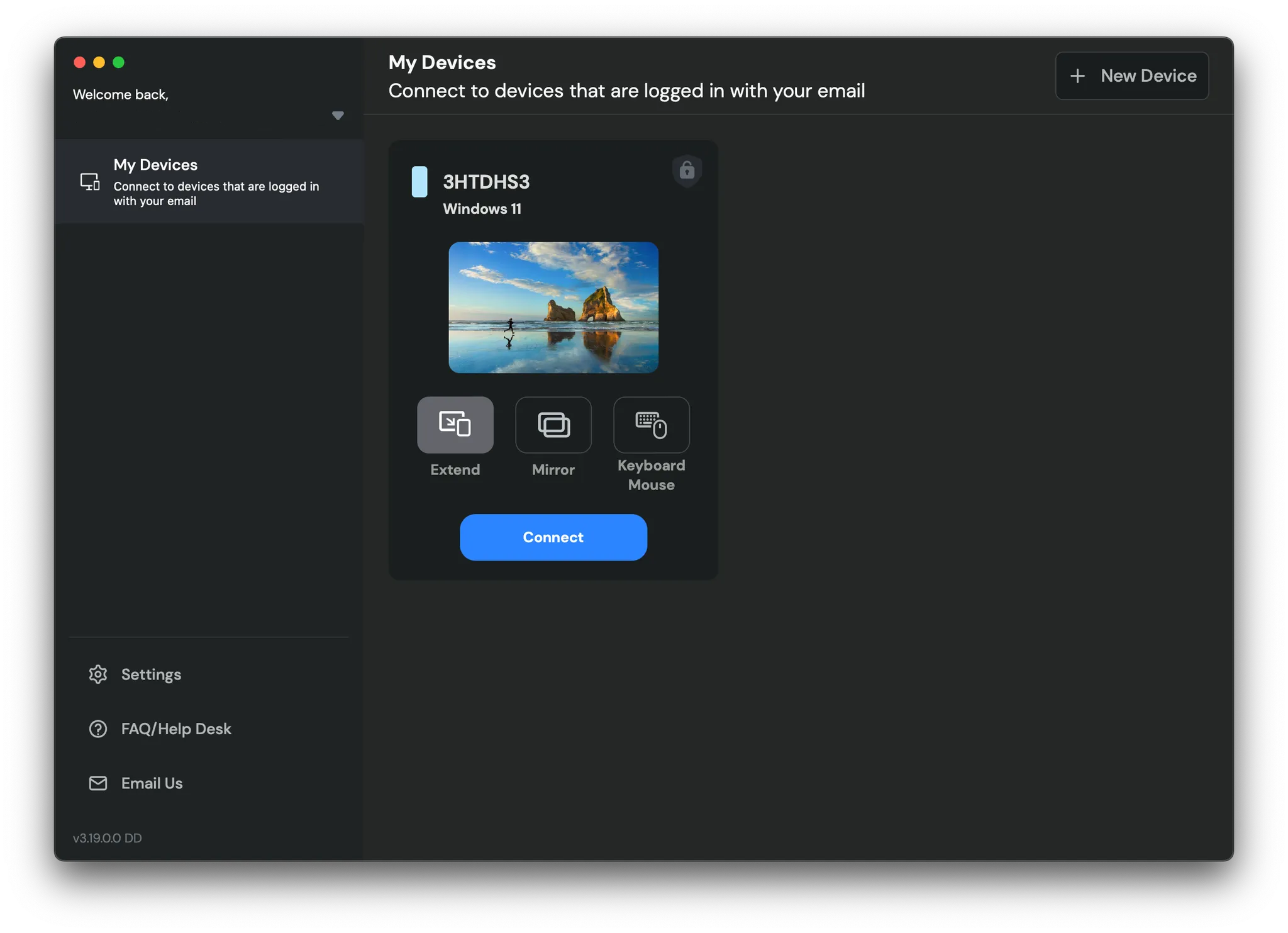Click the My Devices monitor icon in sidebar
This screenshot has width=1288, height=933.
tap(90, 181)
